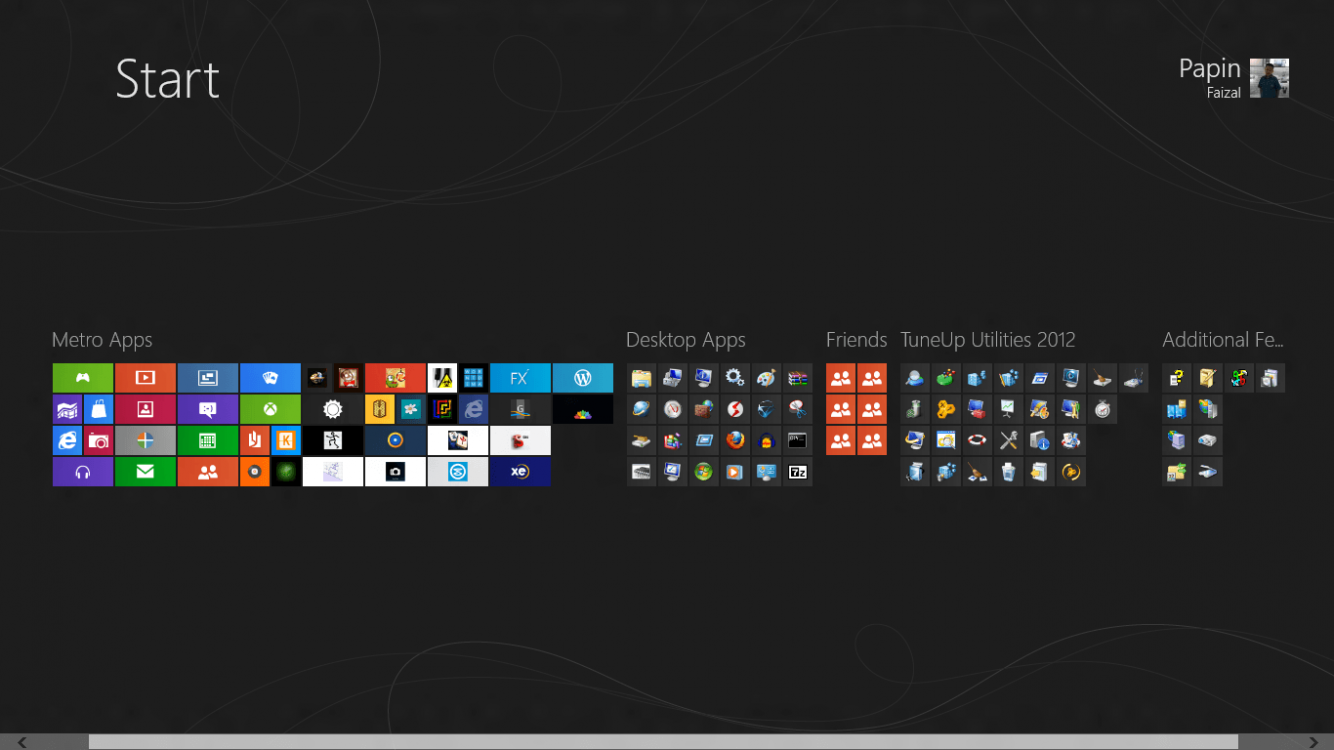This screenshot has height=750, width=1334.
Task: Open the orange K tile
Action: pos(286,440)
